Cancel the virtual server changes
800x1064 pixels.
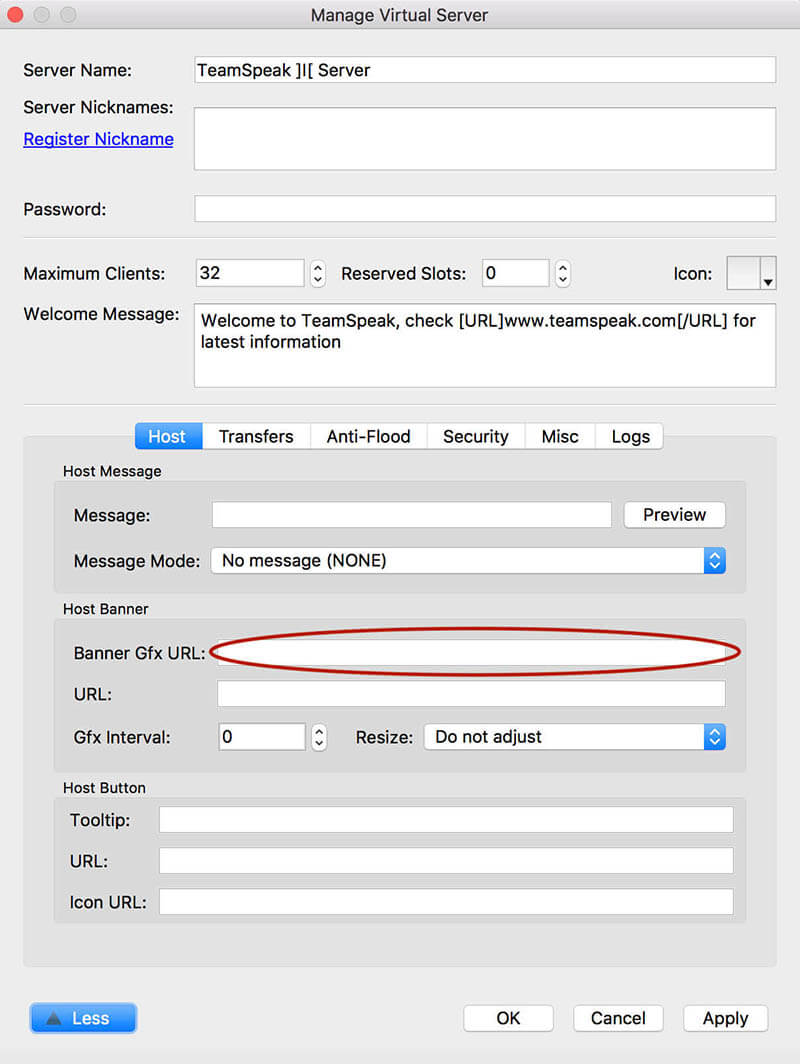[x=617, y=1018]
